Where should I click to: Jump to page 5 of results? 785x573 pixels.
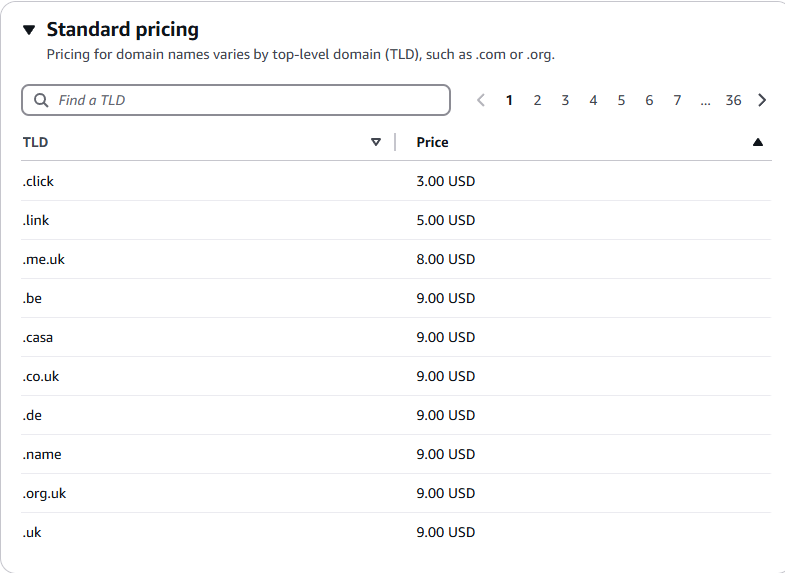click(621, 100)
